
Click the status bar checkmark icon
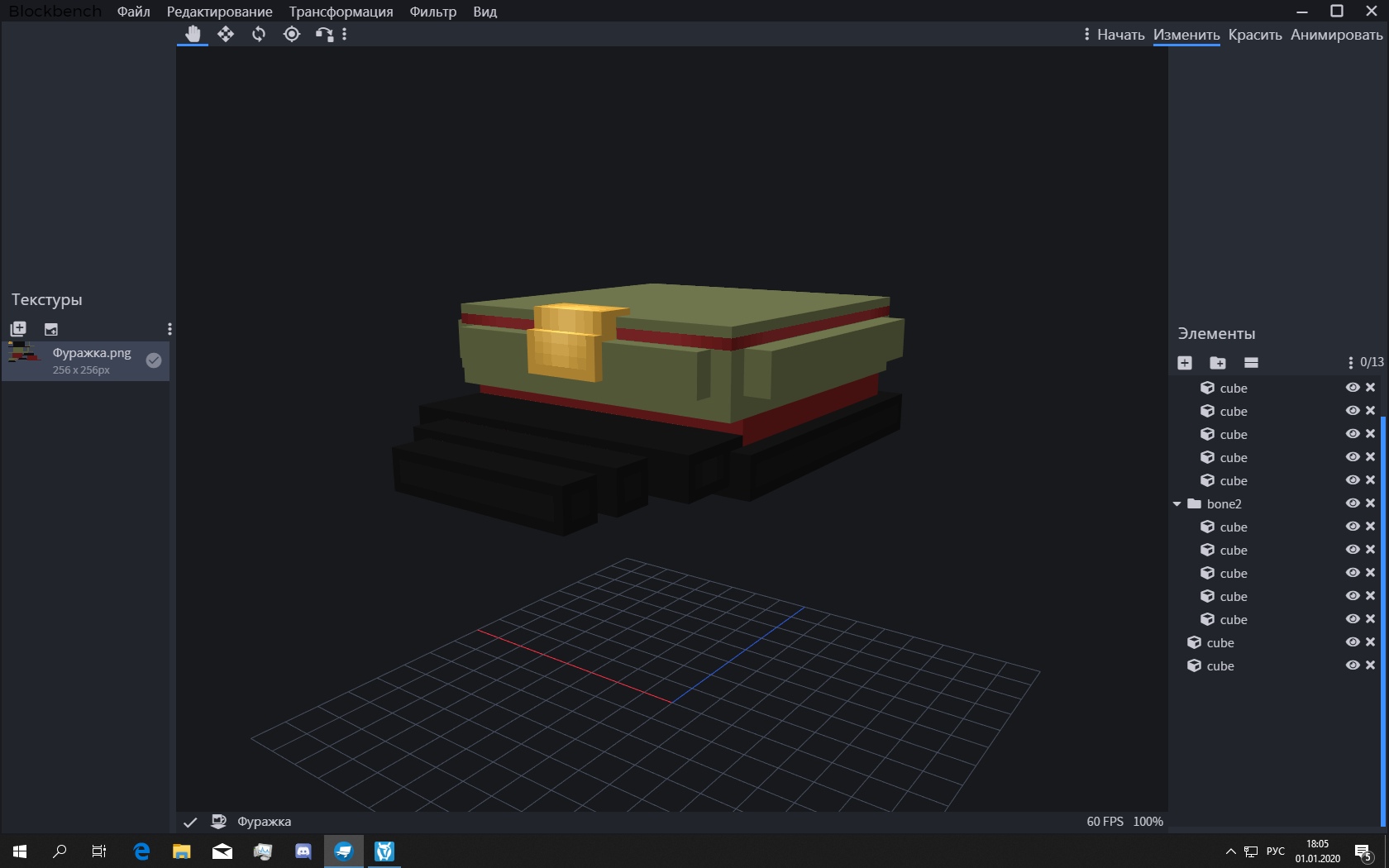190,822
